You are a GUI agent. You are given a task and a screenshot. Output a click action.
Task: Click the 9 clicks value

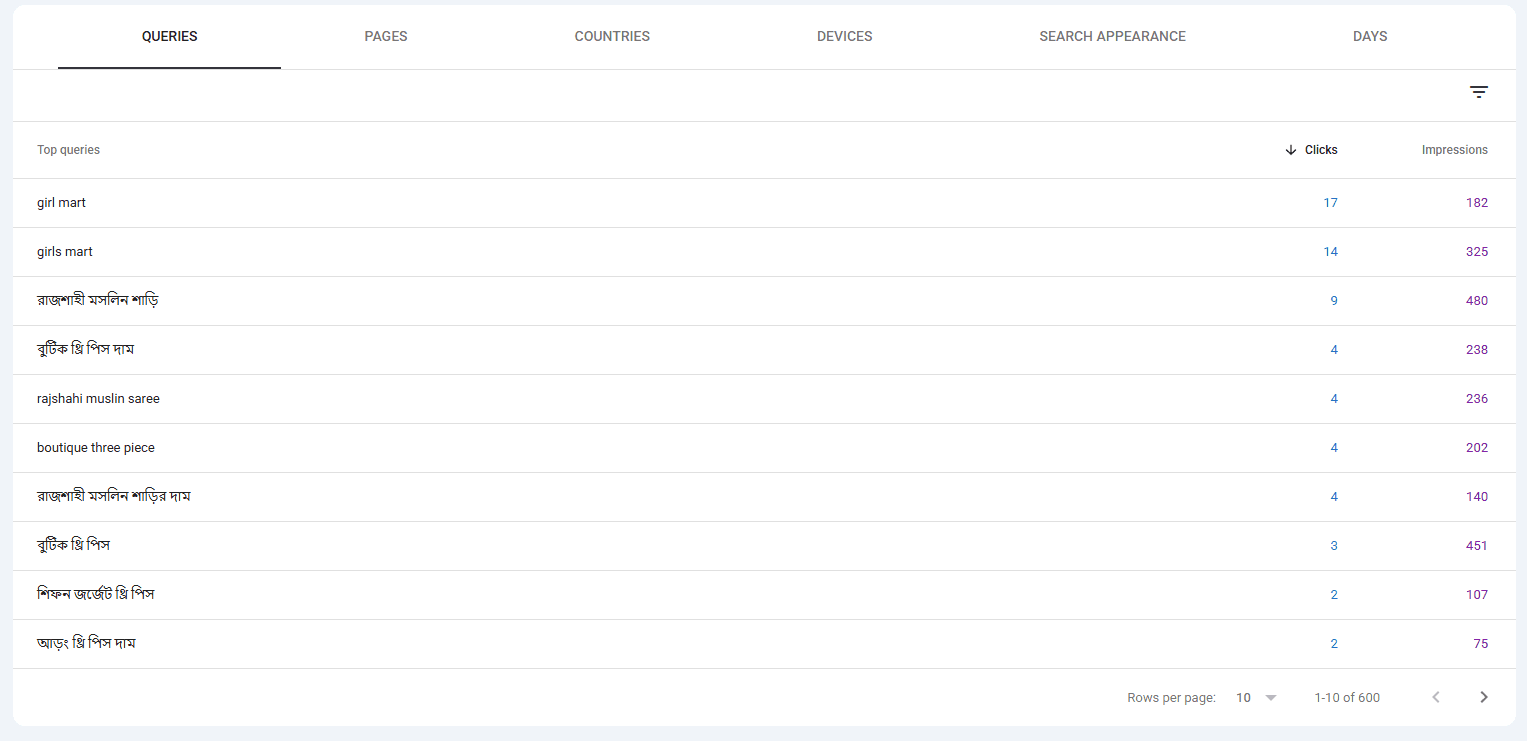(1334, 301)
